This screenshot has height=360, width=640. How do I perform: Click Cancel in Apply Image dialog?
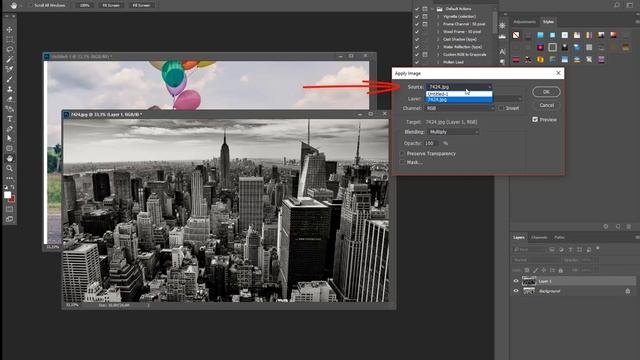point(546,105)
